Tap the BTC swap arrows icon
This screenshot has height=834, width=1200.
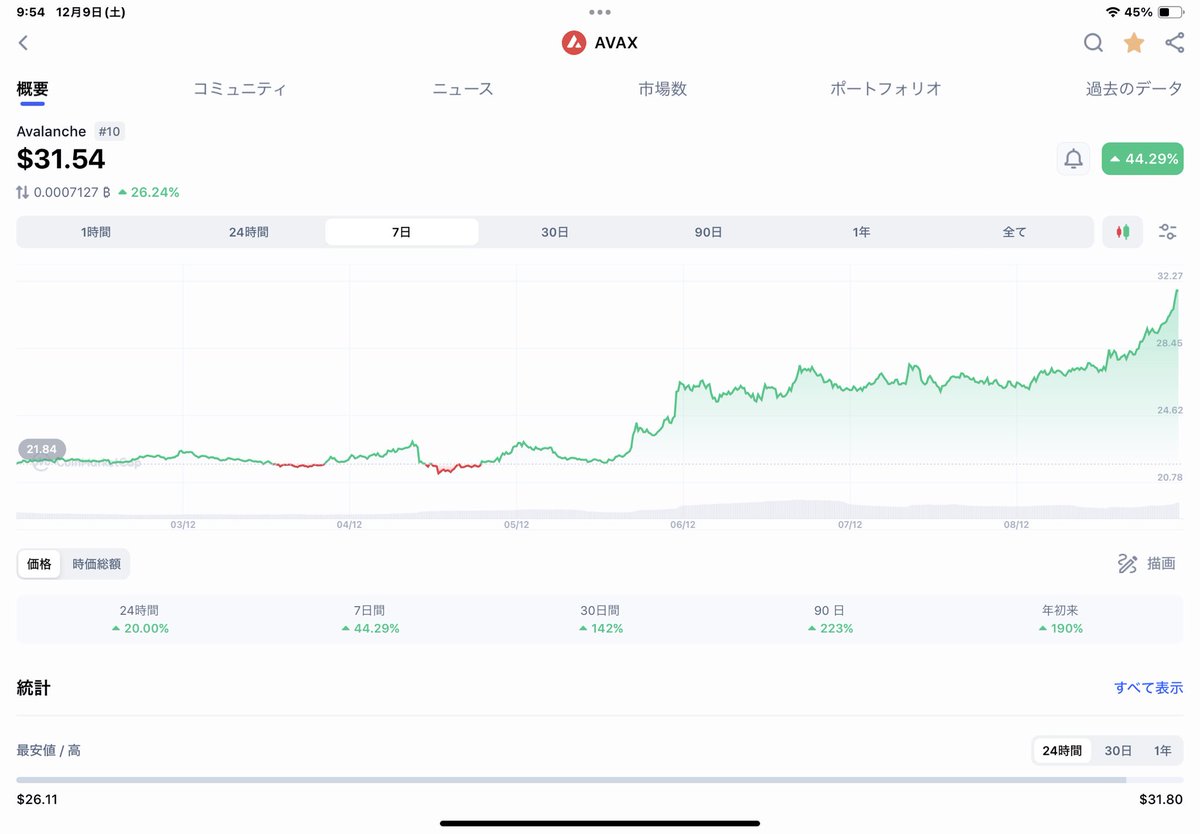tap(23, 192)
